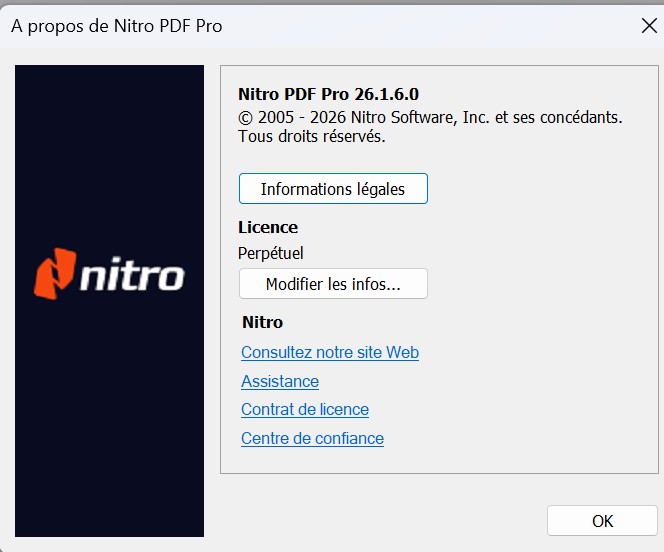Click the copyright 2005 - 2026 Nitro Software text

[430, 117]
